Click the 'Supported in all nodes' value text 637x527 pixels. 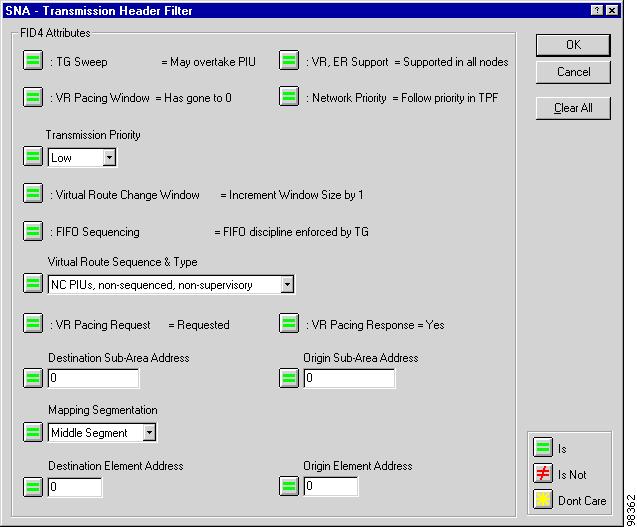(456, 62)
